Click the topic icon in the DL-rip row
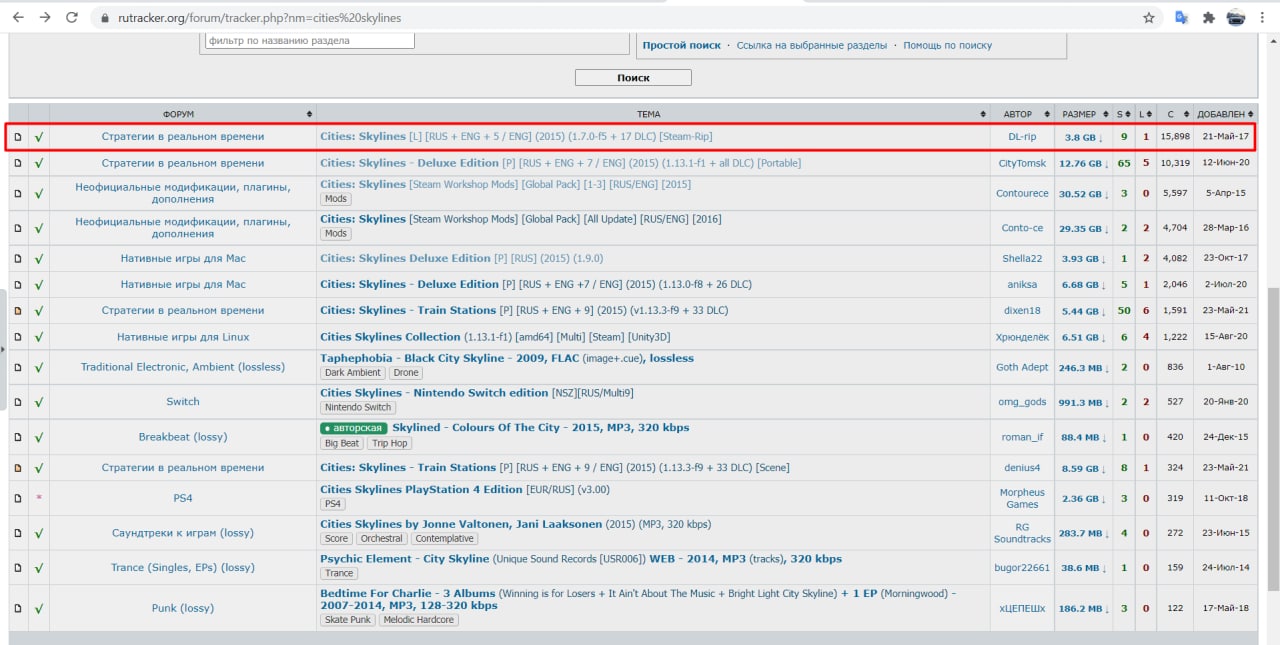 (18, 137)
